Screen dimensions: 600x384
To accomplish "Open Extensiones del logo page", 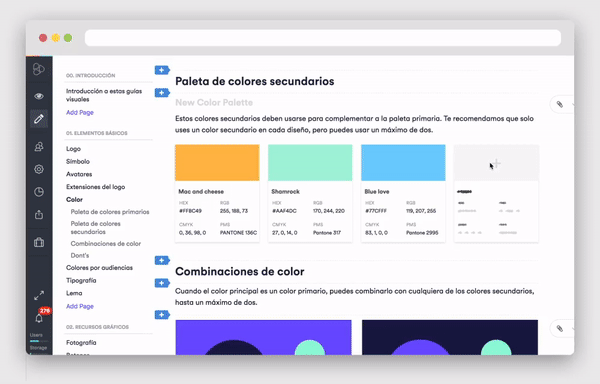I will tap(95, 187).
